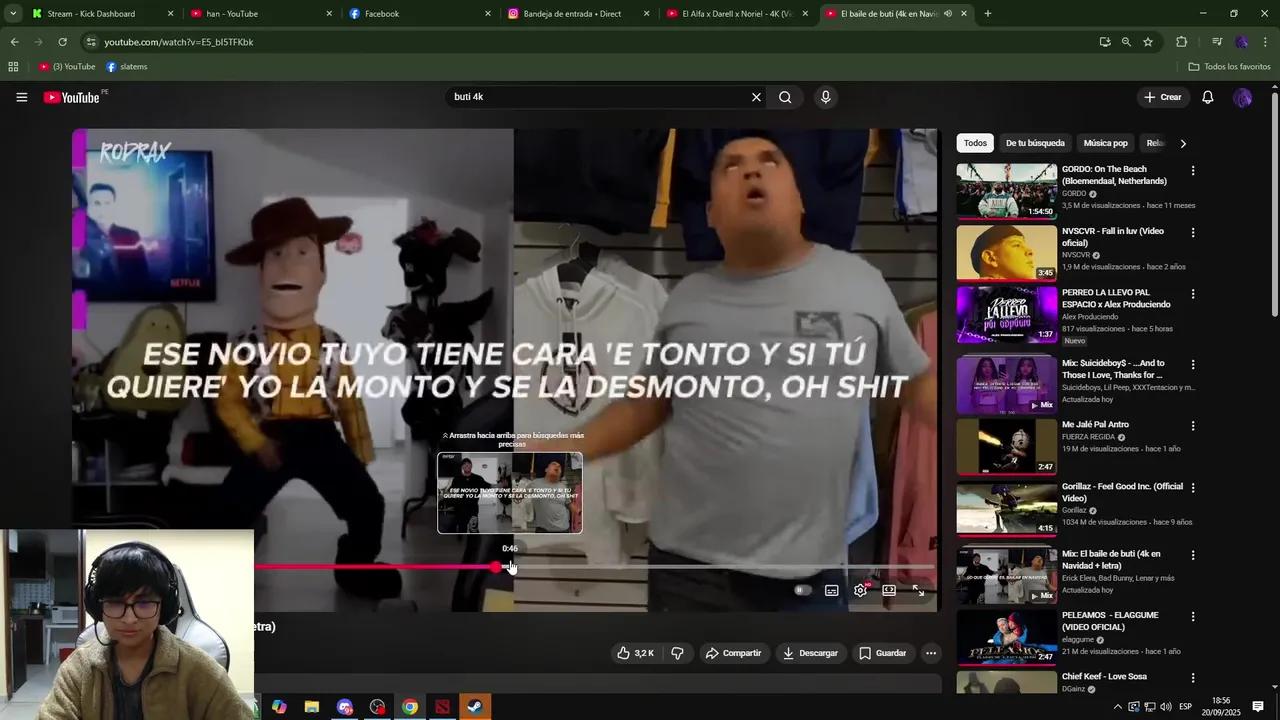Open PERREO LA LLEVO PAL ESPACIO thumbnail

(x=1006, y=314)
